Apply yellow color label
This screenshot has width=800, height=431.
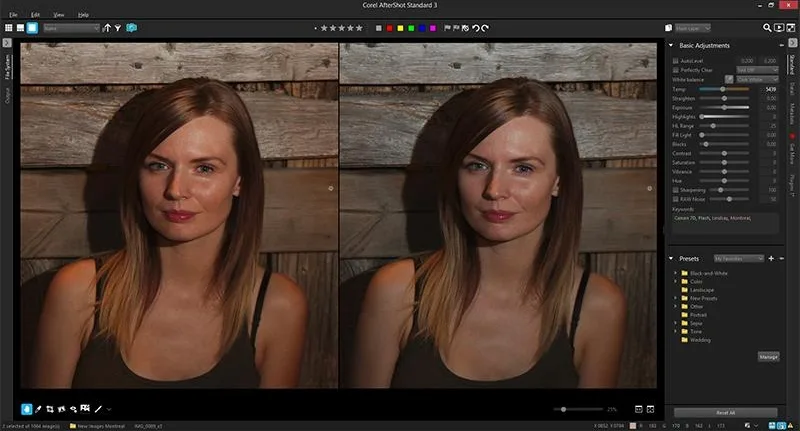coord(401,28)
